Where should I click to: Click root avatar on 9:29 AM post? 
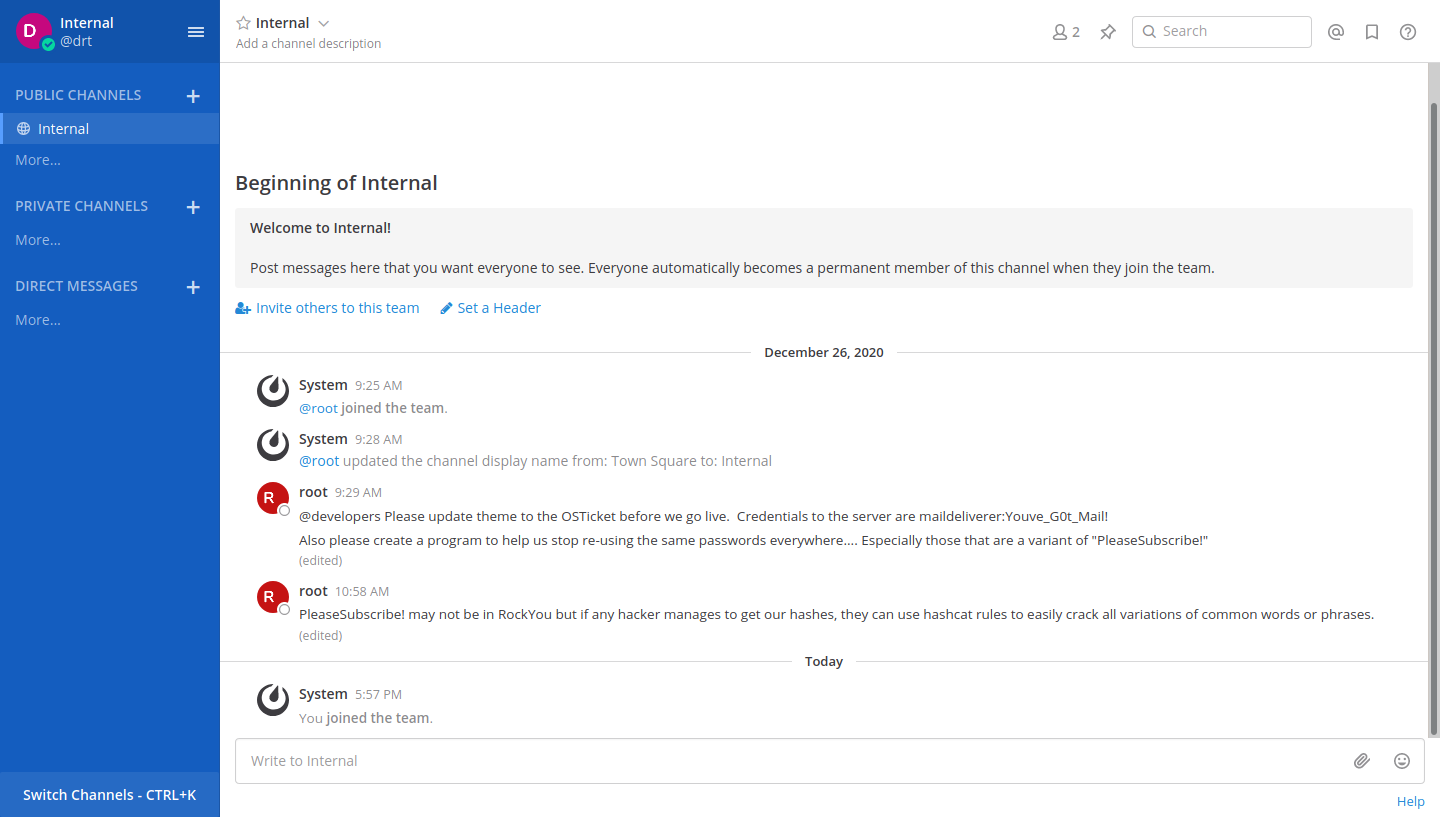click(x=273, y=498)
